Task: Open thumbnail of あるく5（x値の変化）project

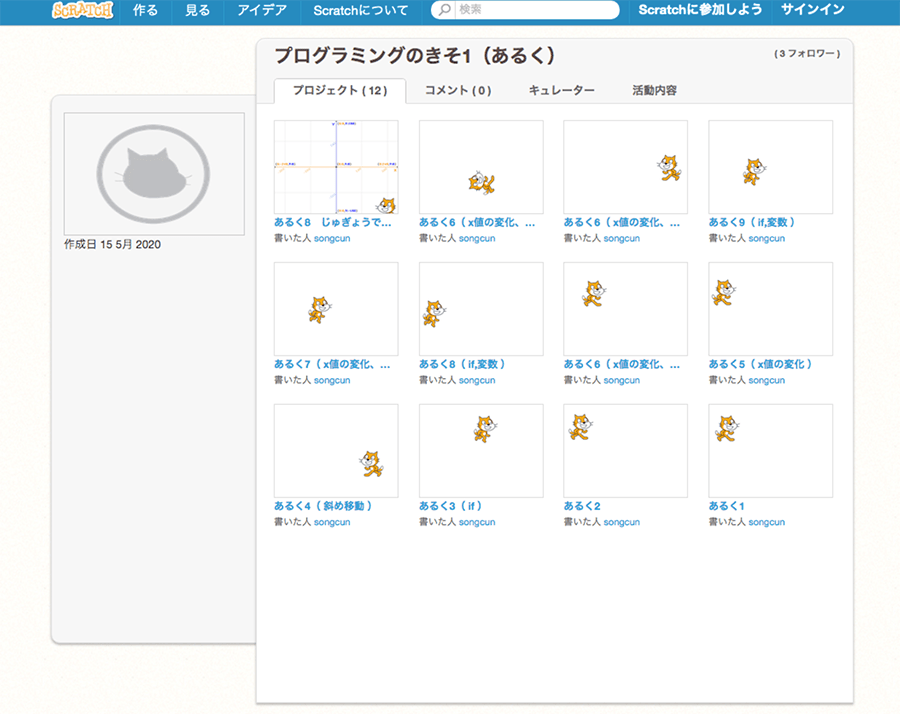Action: tap(770, 309)
